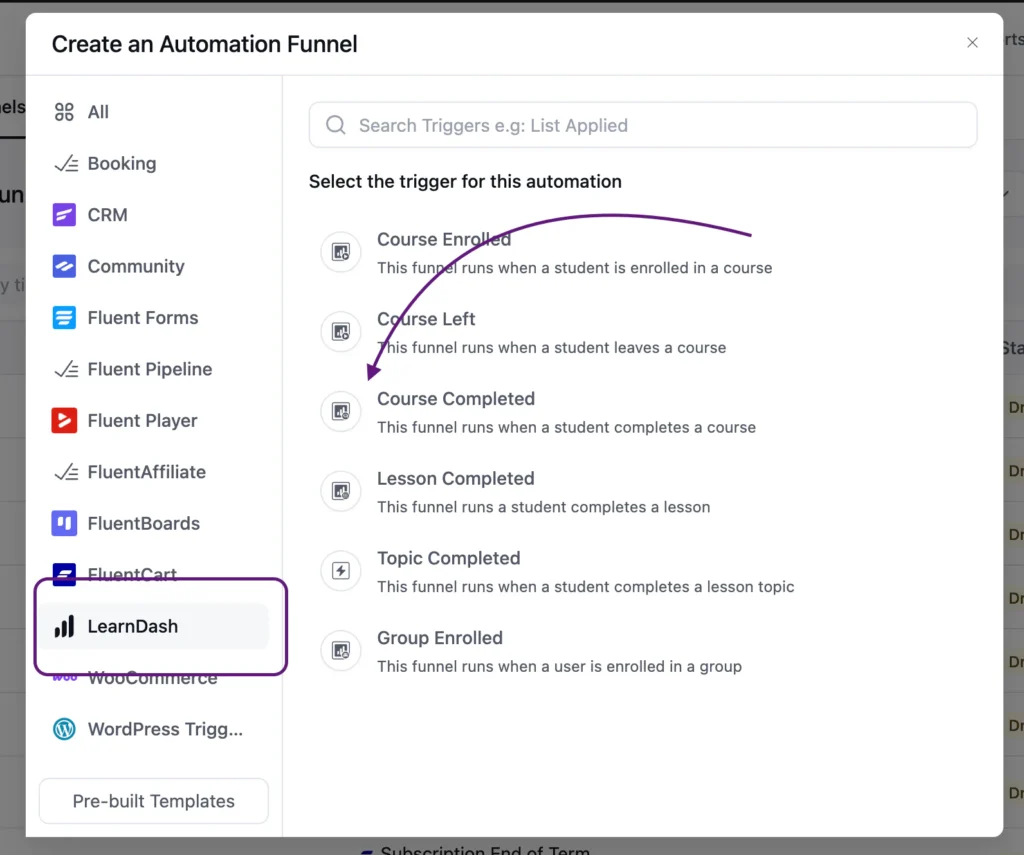The image size is (1024, 855).
Task: Click the blue Community icon
Action: coord(64,266)
